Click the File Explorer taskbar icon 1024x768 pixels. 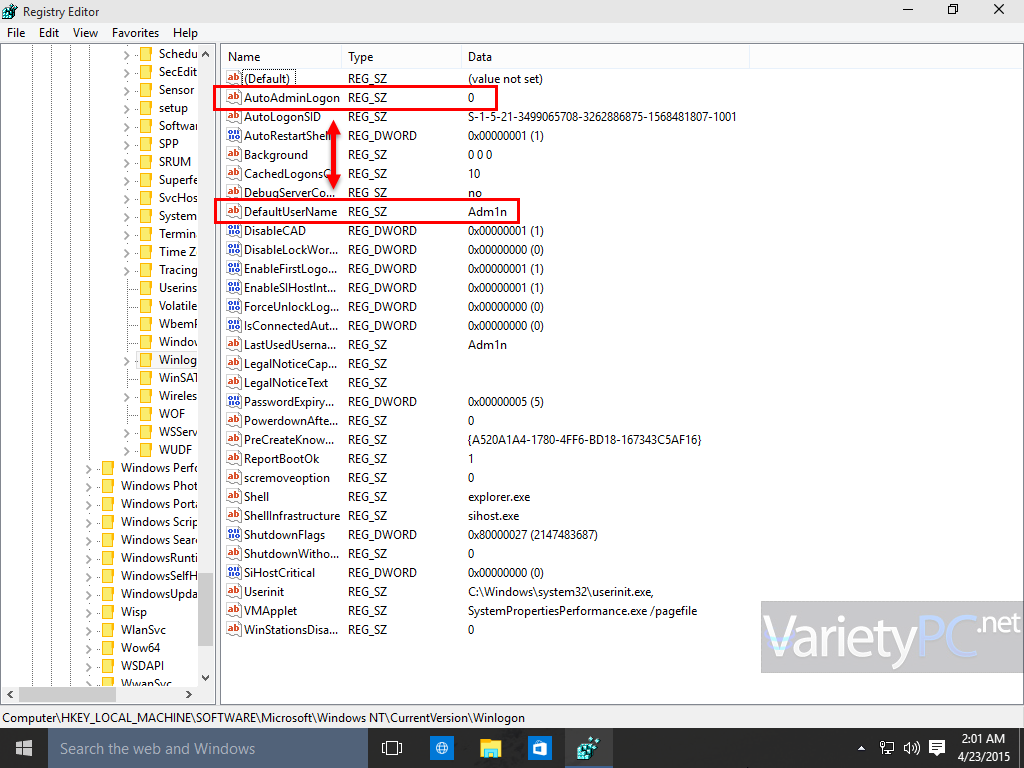tap(490, 748)
